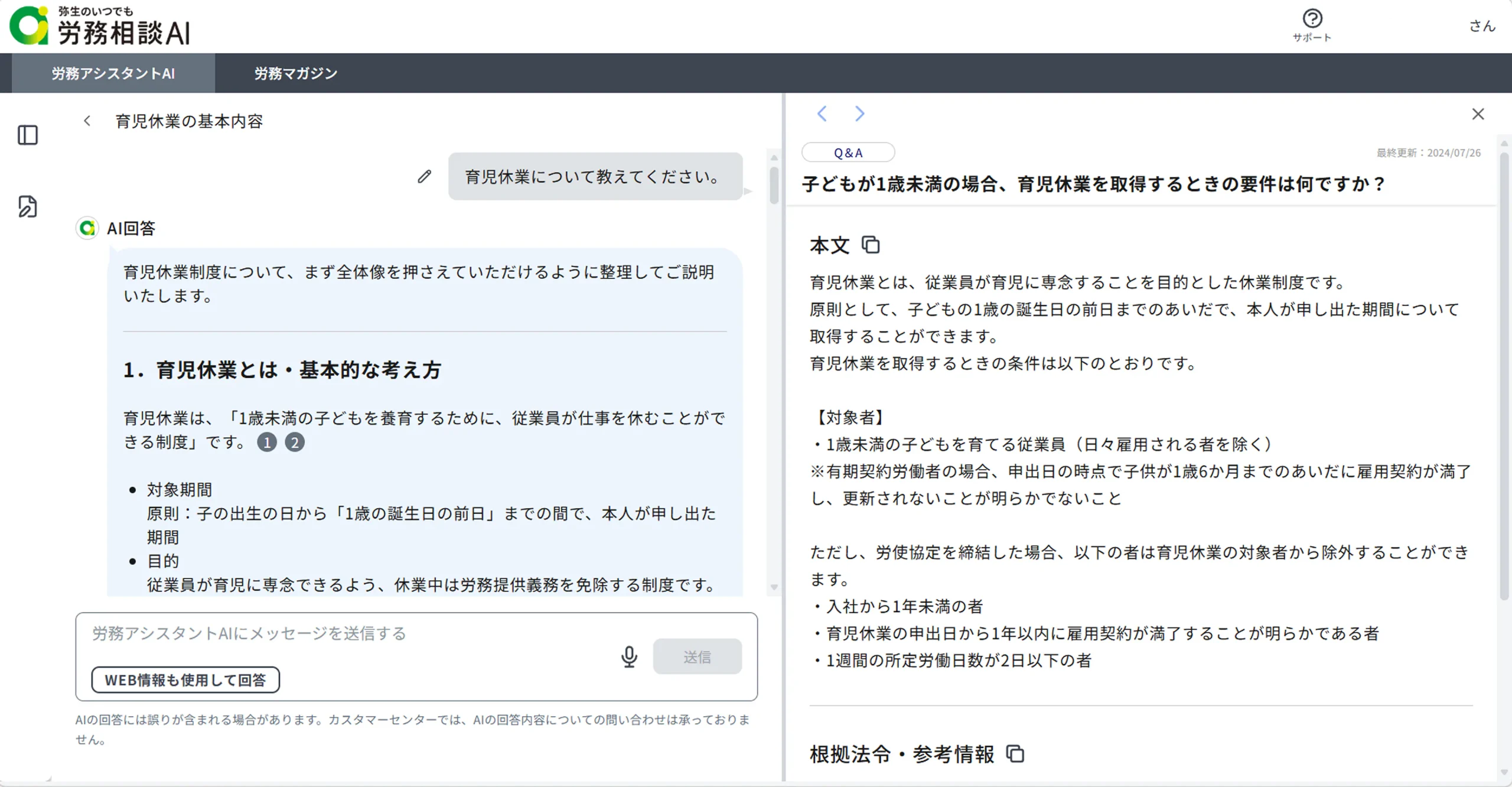Toggle the sidebar panel icon
The image size is (1512, 787).
(x=28, y=135)
